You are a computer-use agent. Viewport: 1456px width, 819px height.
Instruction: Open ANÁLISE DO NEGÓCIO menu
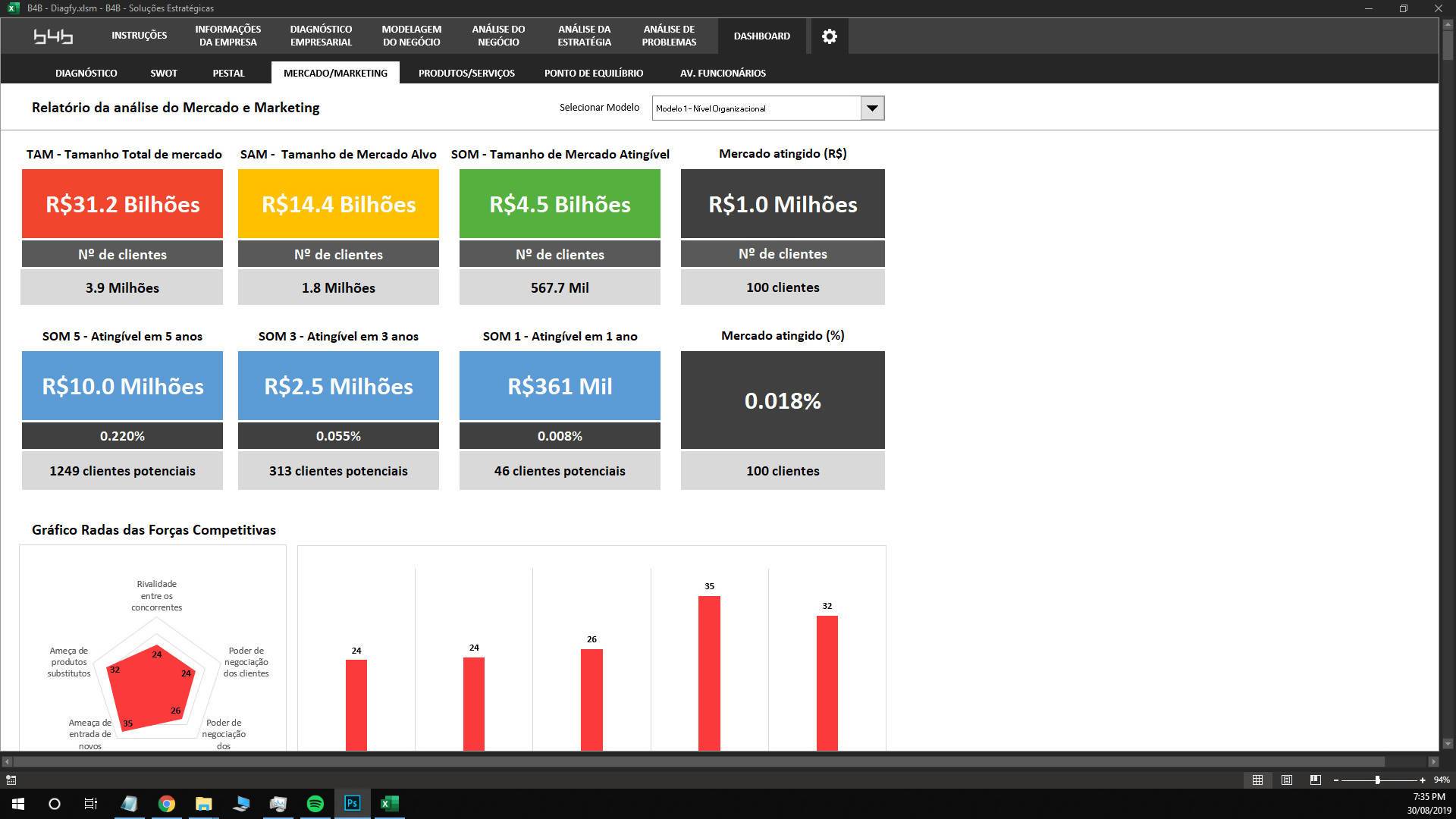pos(498,36)
